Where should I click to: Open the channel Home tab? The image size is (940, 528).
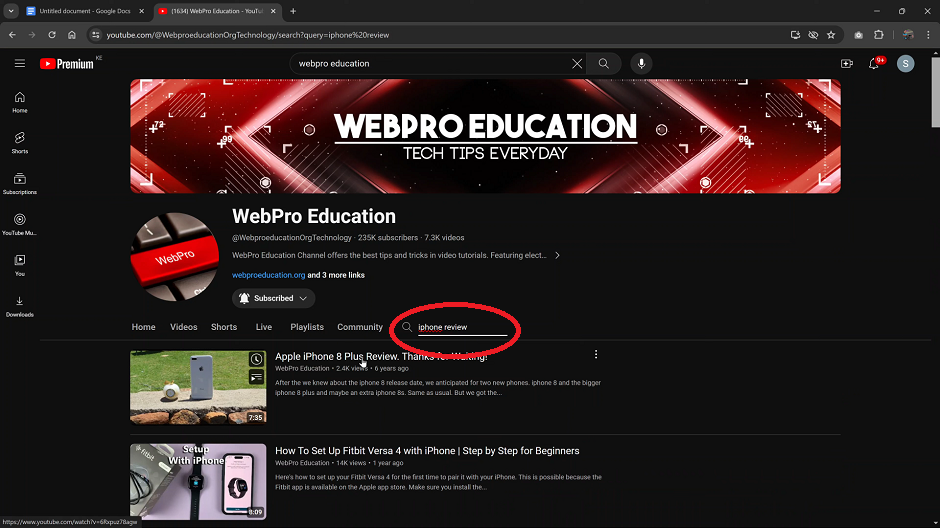[143, 327]
